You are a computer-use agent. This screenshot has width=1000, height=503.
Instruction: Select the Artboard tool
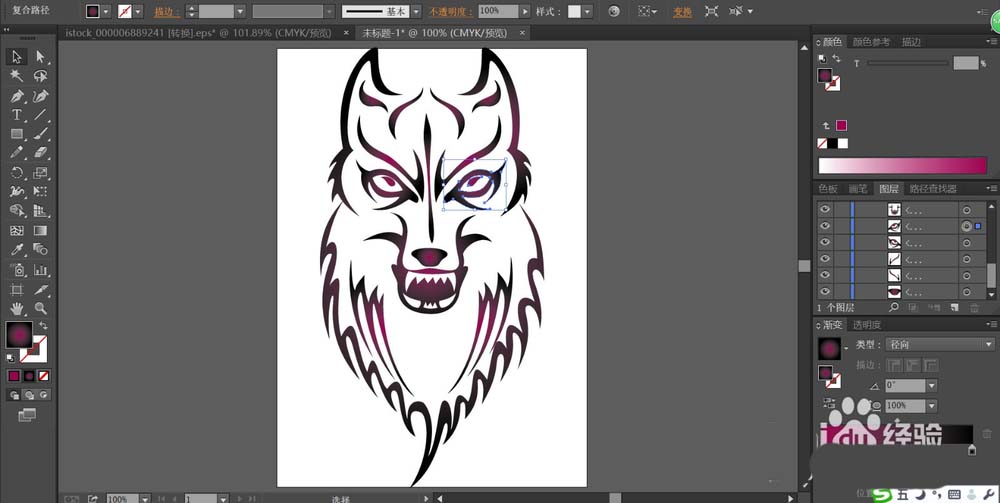click(17, 289)
